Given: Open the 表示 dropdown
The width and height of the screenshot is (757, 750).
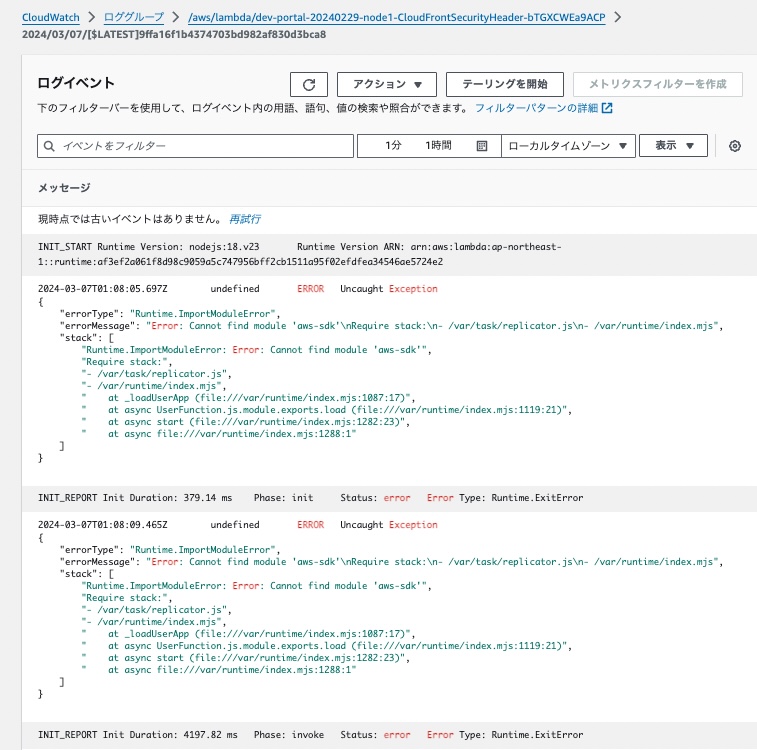Looking at the screenshot, I should tap(673, 146).
